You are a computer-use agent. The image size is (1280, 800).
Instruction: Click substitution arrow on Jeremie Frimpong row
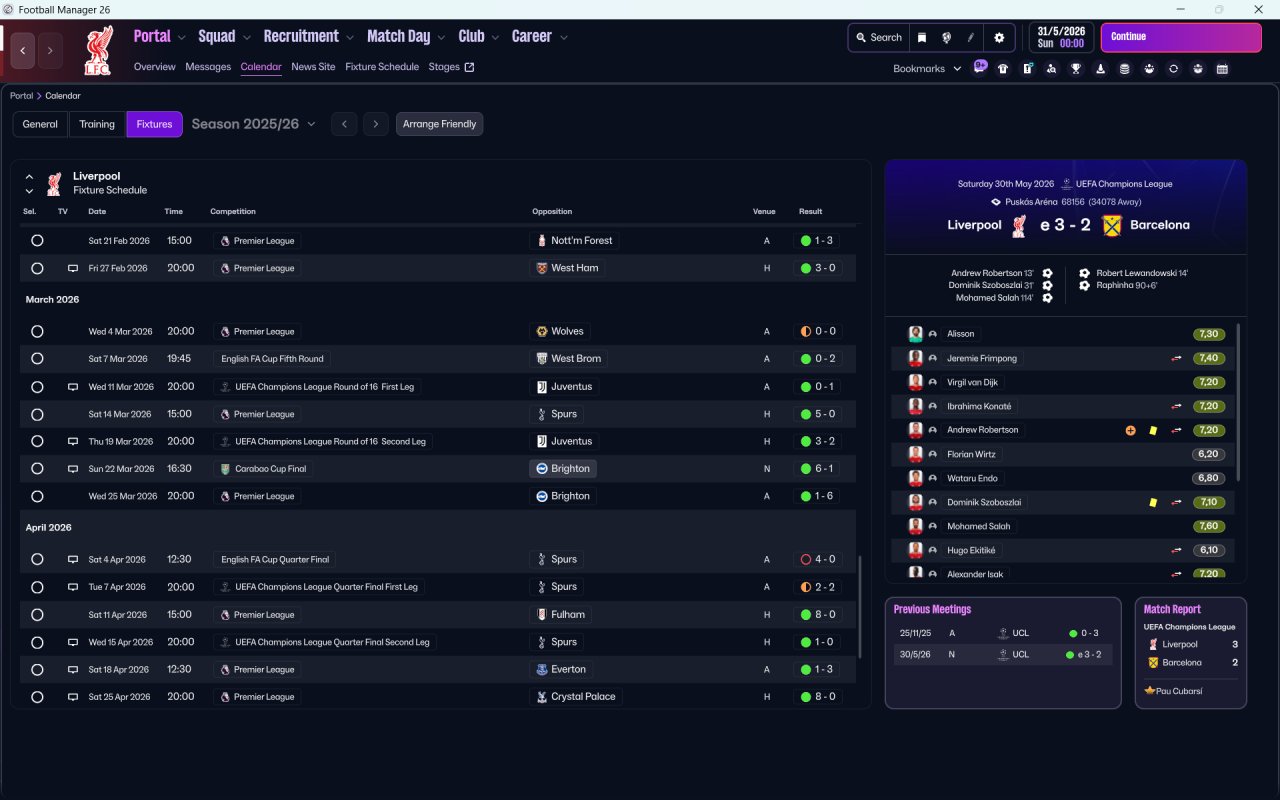[1177, 358]
